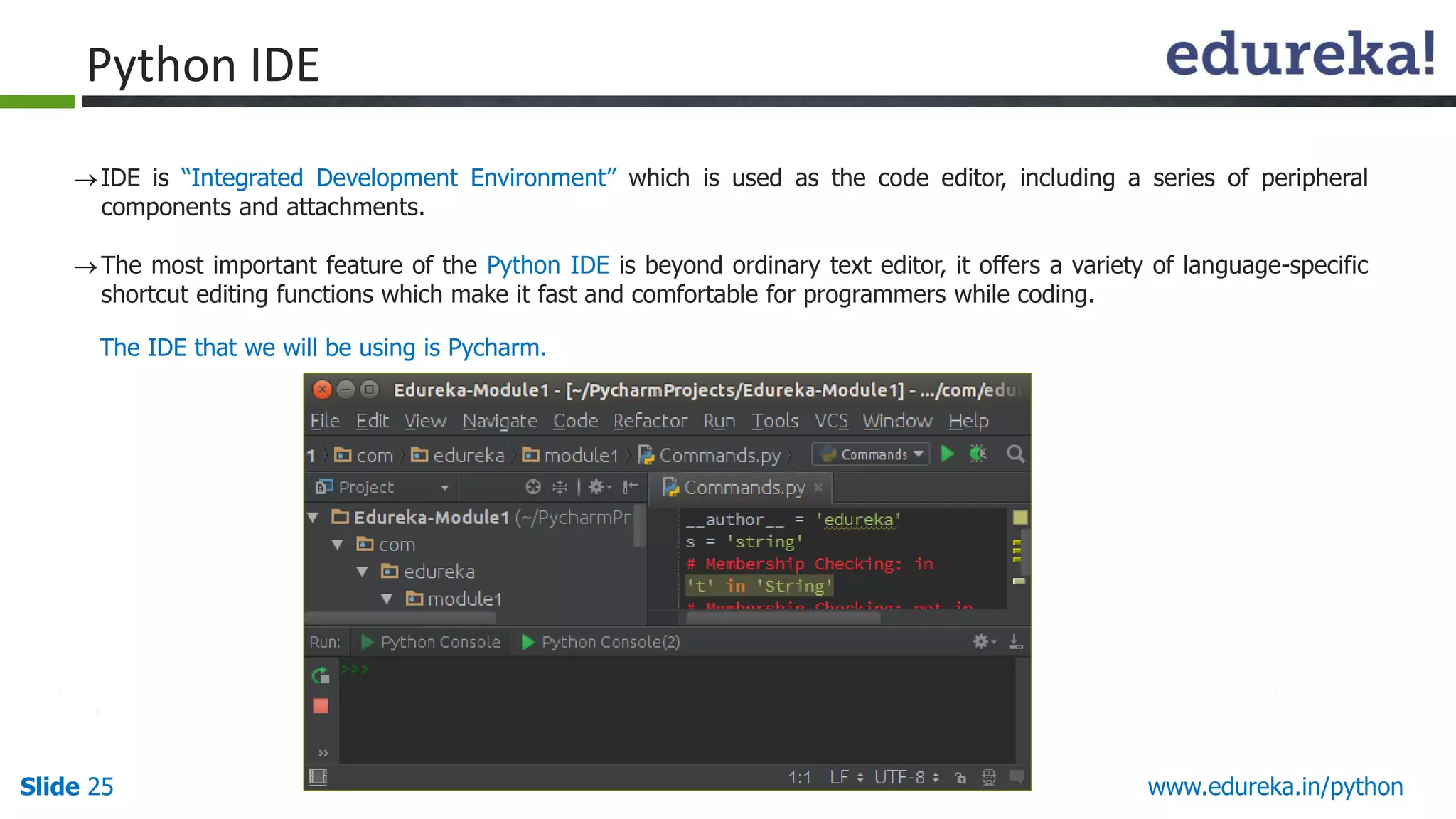Click the highlighted 't' in 'String' line
Screen dimensions: 1456x819
[759, 586]
